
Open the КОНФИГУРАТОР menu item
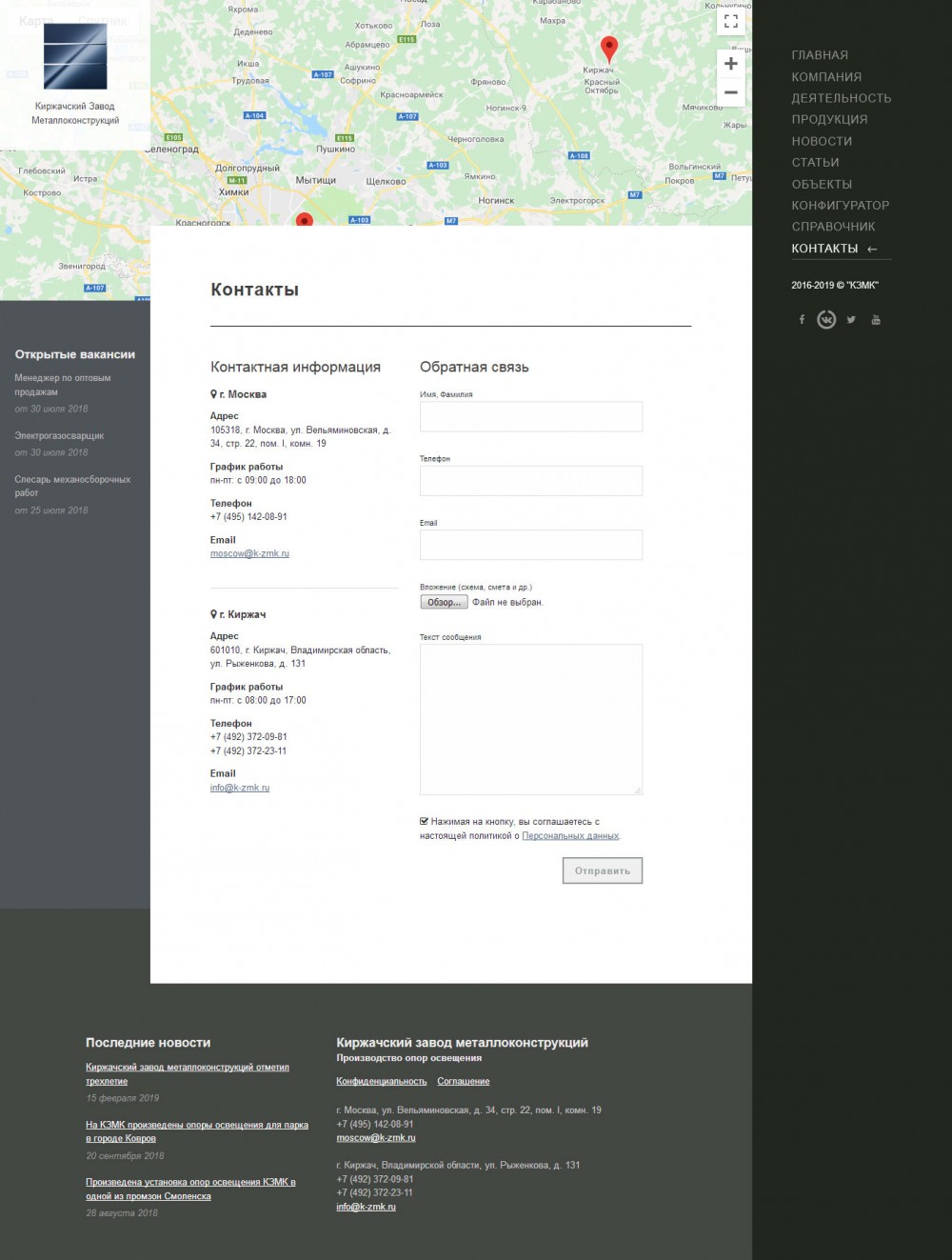coord(841,206)
